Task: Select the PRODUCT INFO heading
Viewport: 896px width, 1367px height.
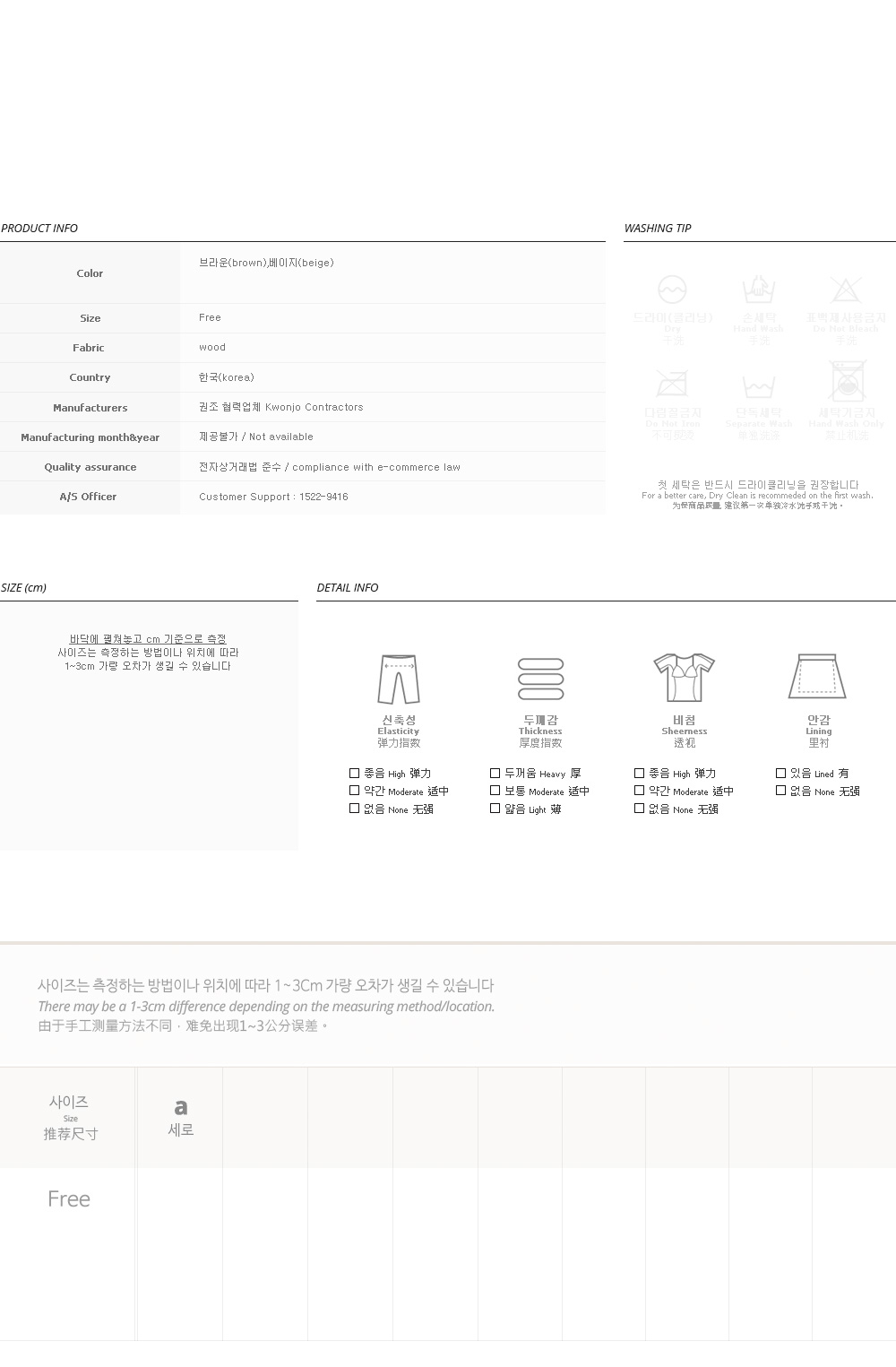Action: click(39, 228)
